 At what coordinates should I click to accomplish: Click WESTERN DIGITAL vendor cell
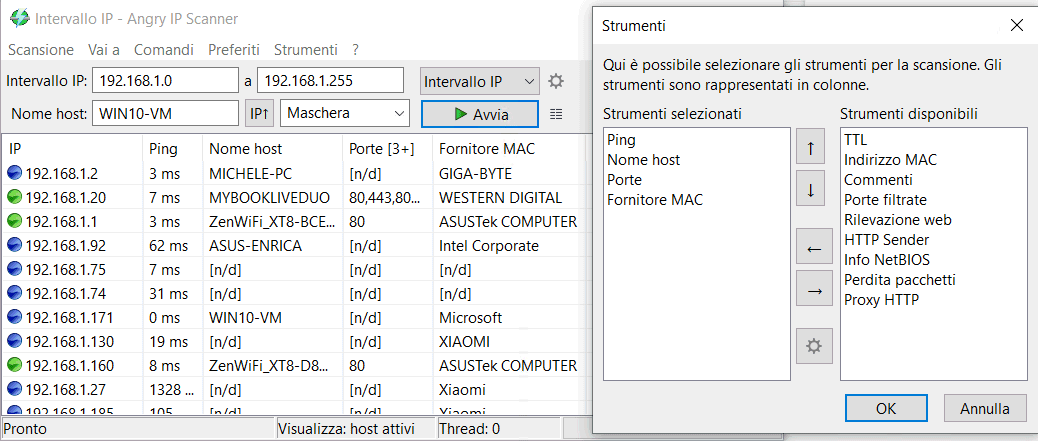tap(500, 198)
